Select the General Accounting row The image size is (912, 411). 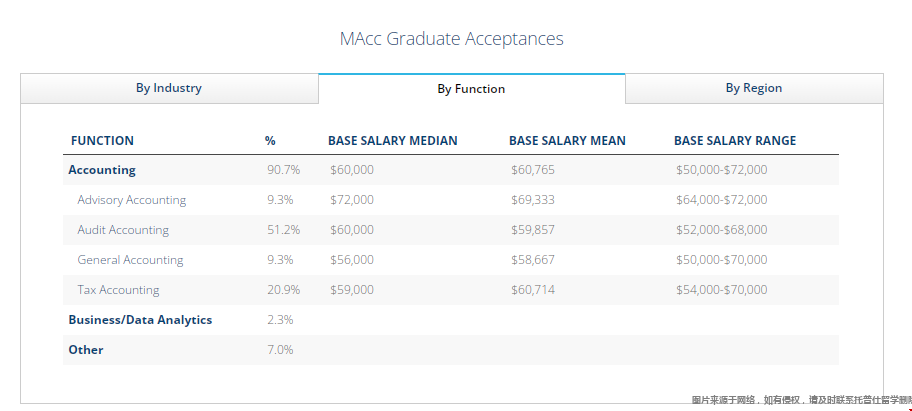point(130,260)
